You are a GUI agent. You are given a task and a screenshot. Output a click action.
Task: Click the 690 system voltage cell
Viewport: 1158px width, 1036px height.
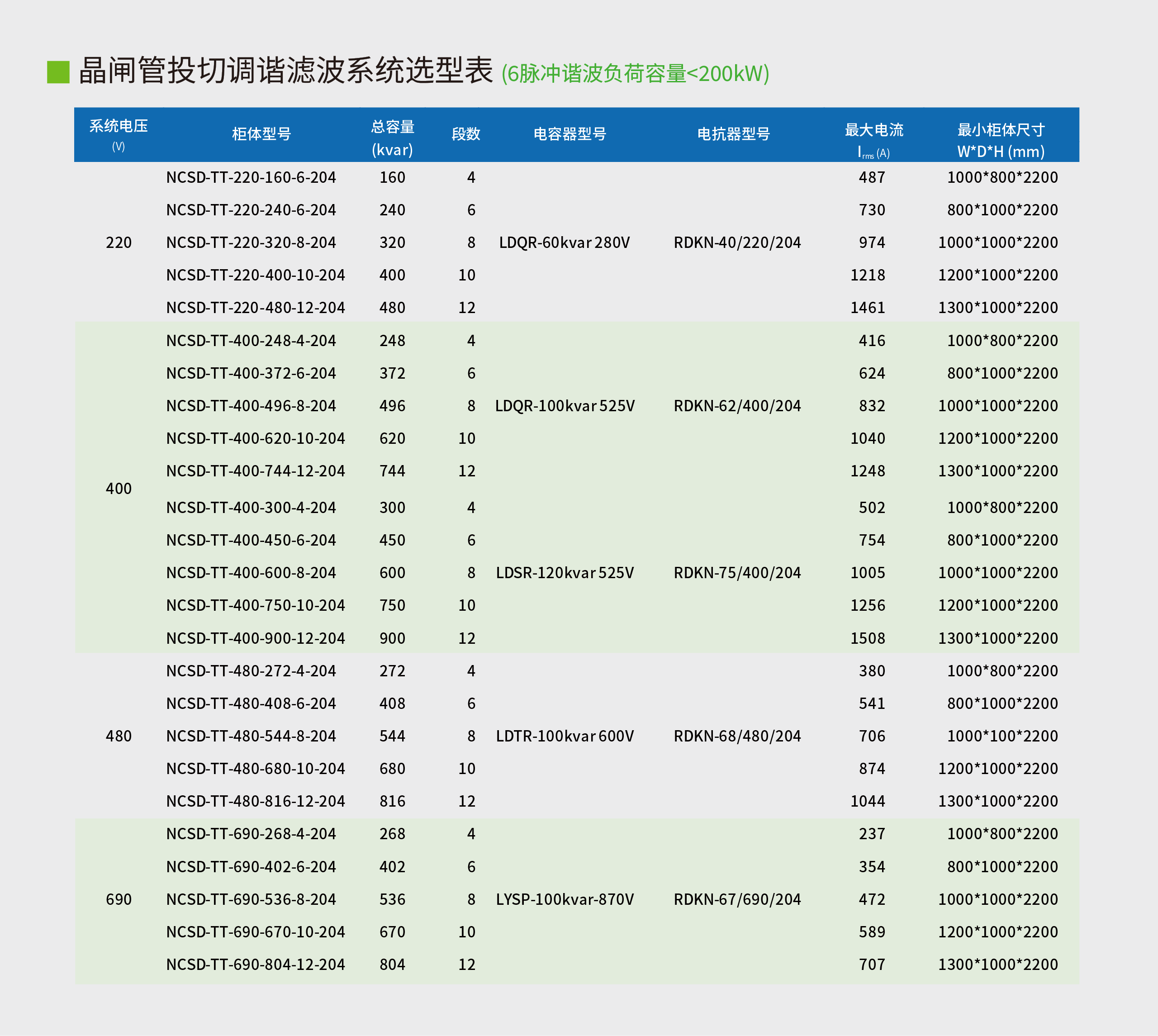[x=119, y=899]
